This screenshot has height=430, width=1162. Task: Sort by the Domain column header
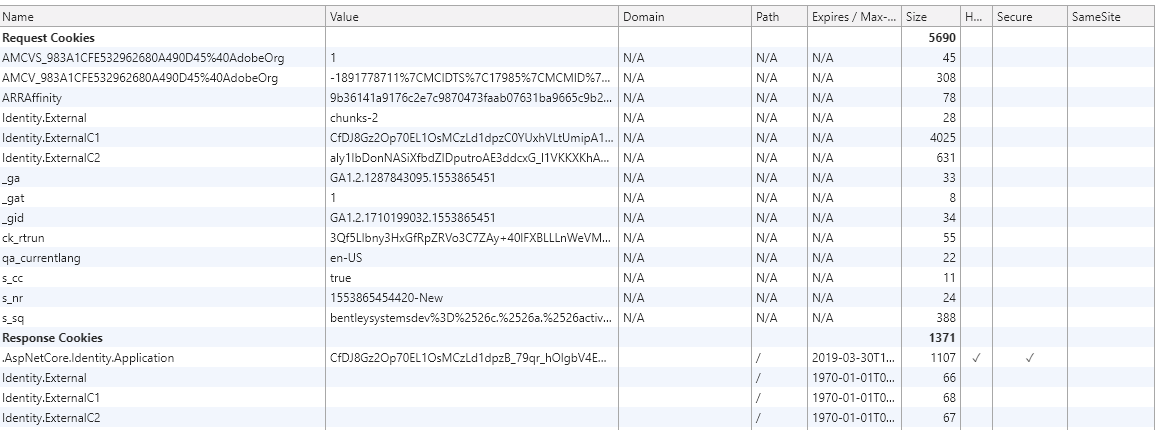pos(685,16)
